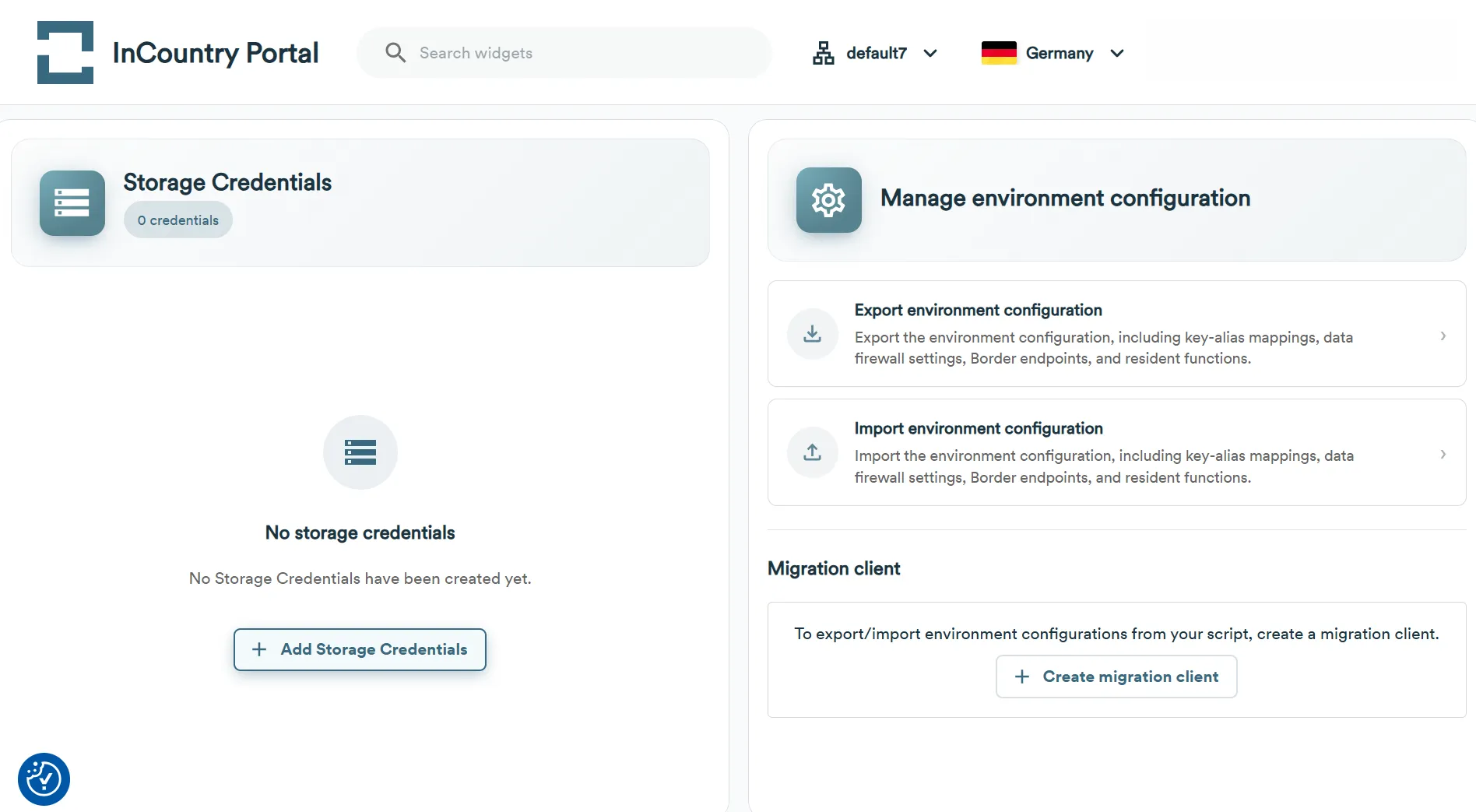Click the search magnifier icon
The height and width of the screenshot is (812, 1476).
(395, 52)
